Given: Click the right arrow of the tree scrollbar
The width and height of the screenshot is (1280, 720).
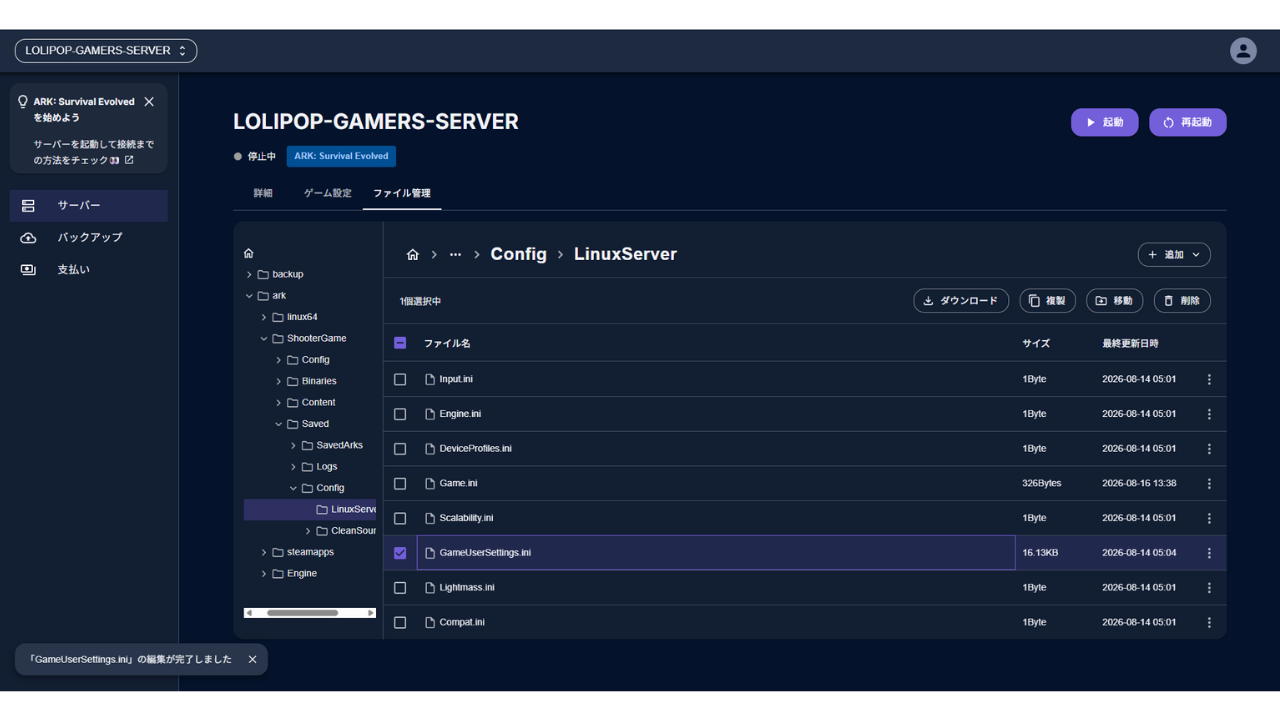Looking at the screenshot, I should tap(370, 613).
